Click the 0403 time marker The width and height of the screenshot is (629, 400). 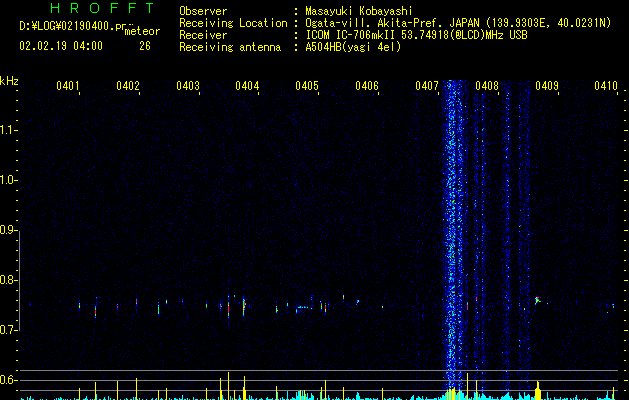(188, 86)
